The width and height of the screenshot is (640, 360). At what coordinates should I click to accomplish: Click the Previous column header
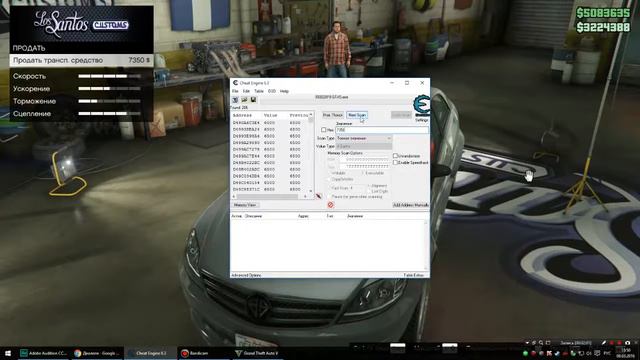click(298, 116)
